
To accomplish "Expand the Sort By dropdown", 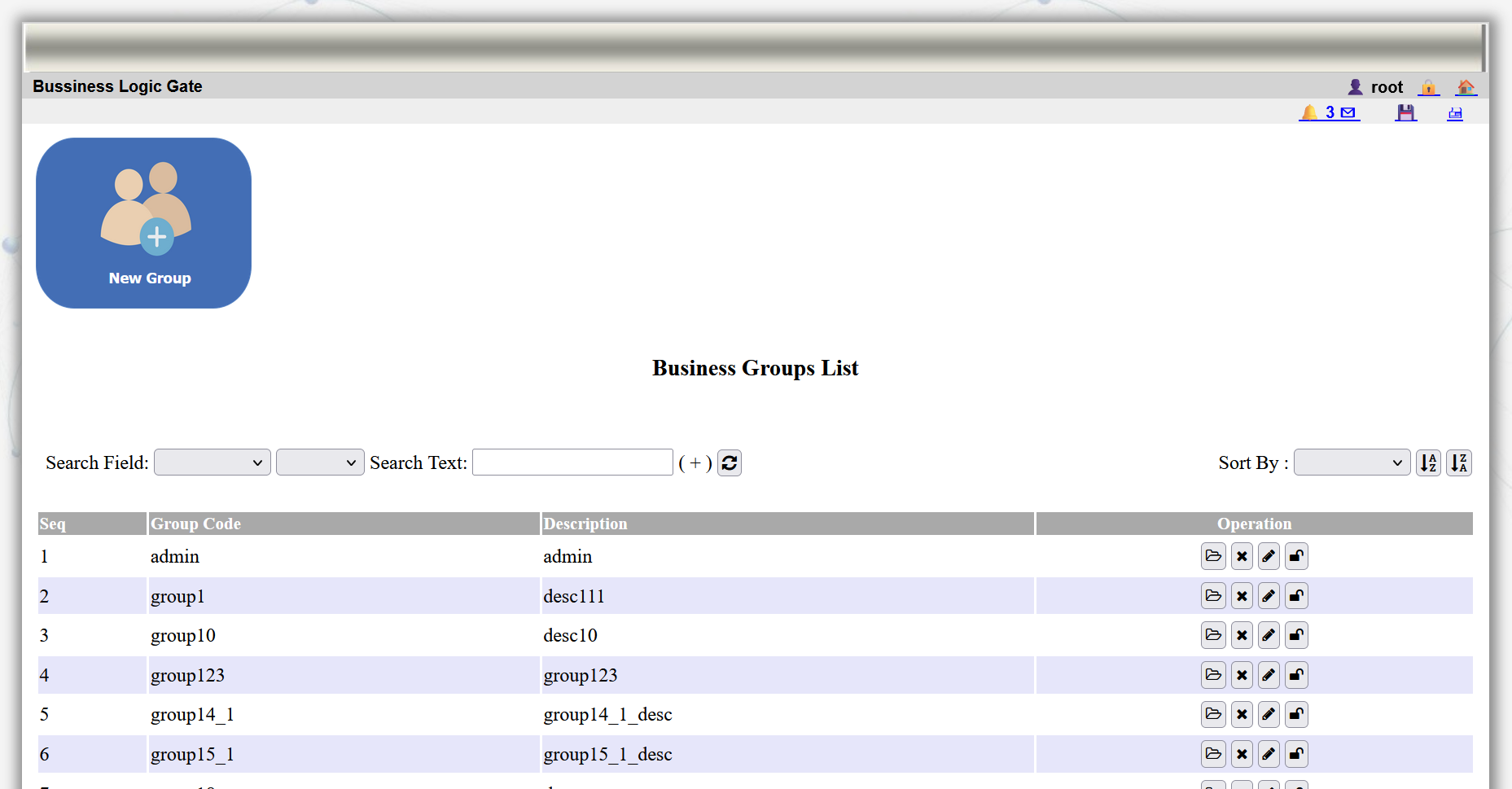I will 1352,462.
